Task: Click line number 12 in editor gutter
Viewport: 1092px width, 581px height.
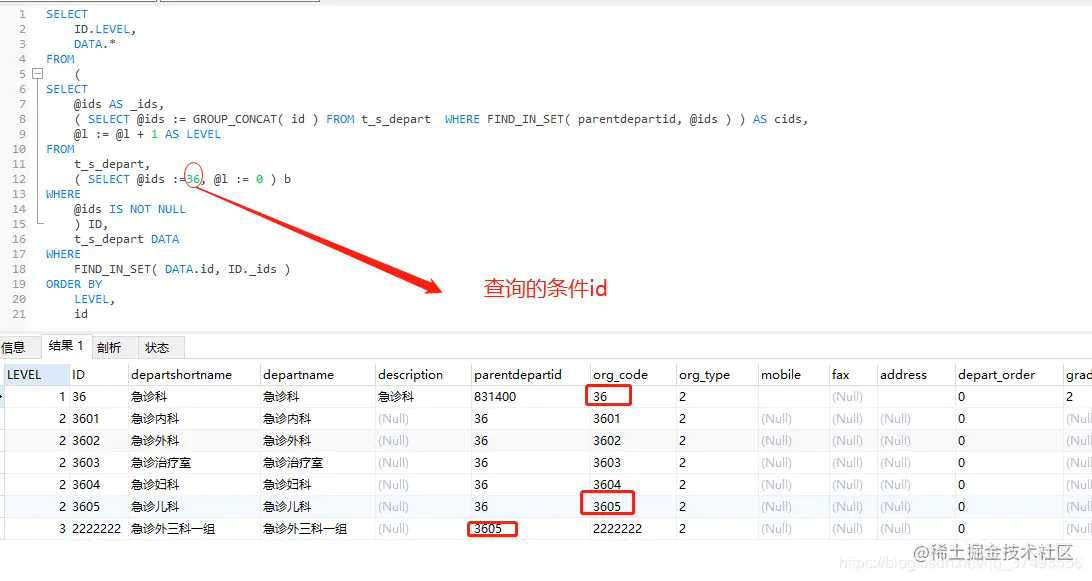Action: point(19,179)
